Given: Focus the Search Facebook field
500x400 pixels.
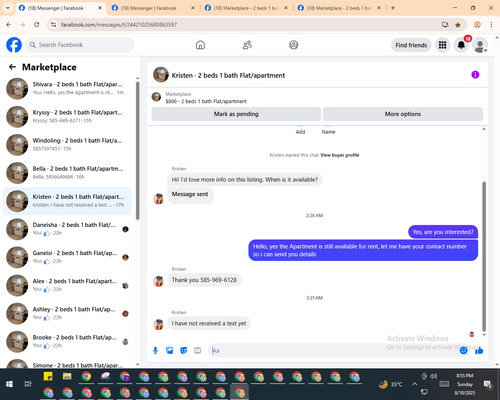Looking at the screenshot, I should click(x=80, y=45).
